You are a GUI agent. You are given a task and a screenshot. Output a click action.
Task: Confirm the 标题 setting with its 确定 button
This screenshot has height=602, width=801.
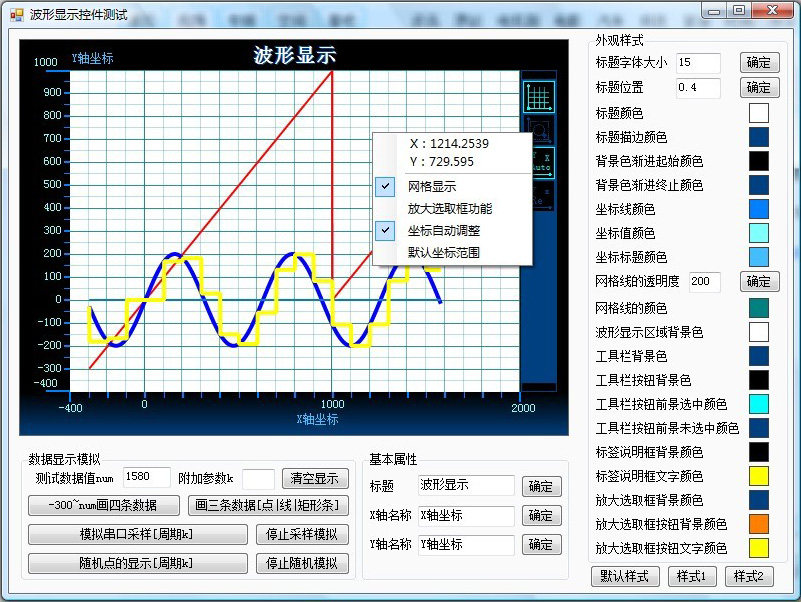click(x=541, y=487)
